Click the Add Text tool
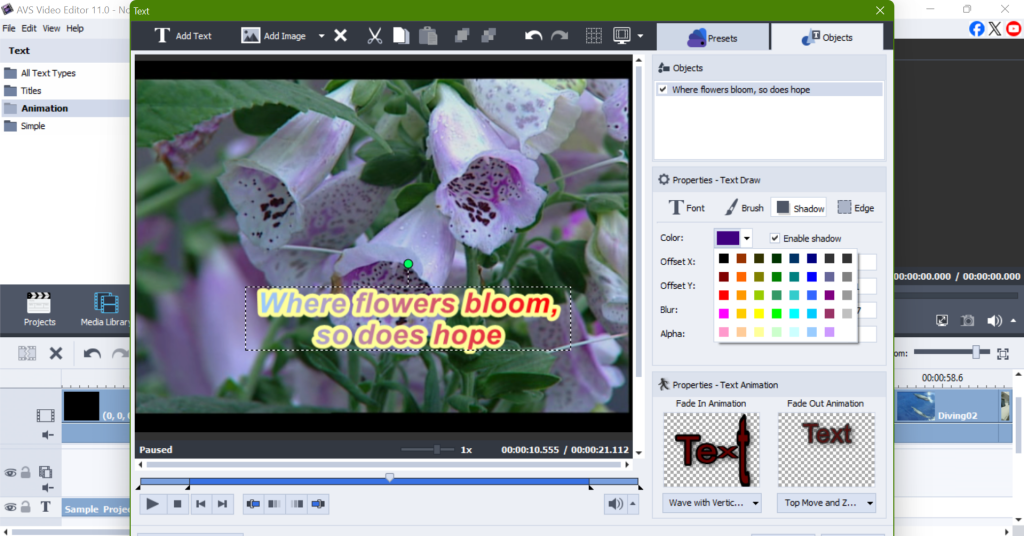 [x=183, y=36]
